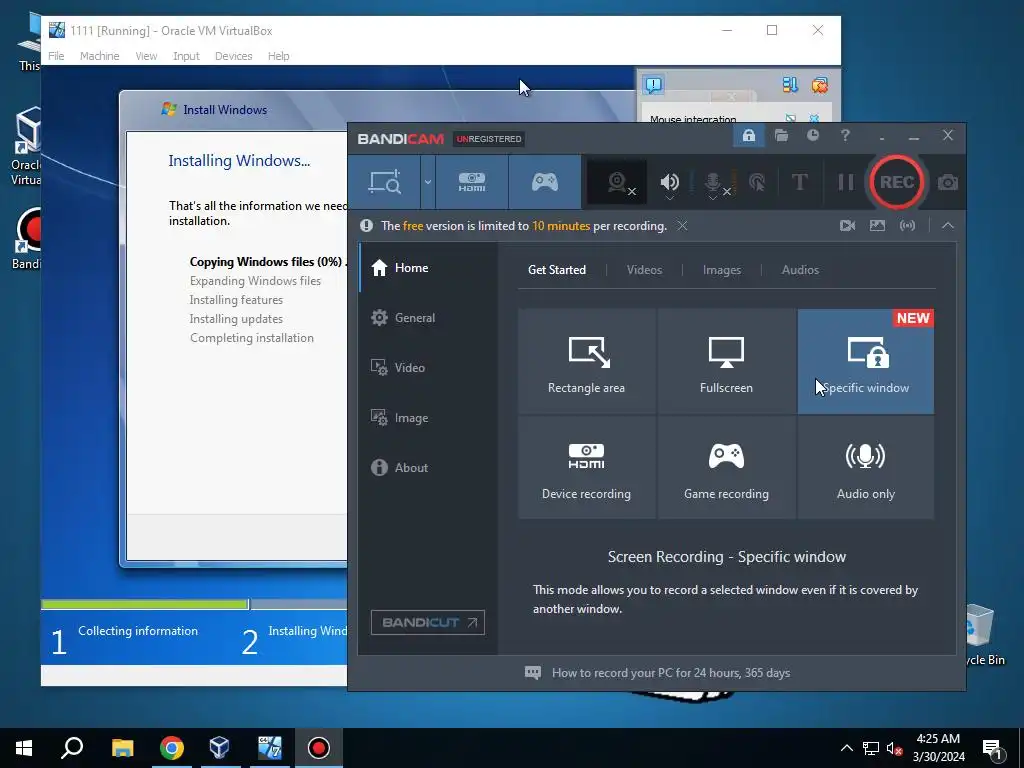Toggle microphone recording
The width and height of the screenshot is (1024, 768).
(714, 184)
